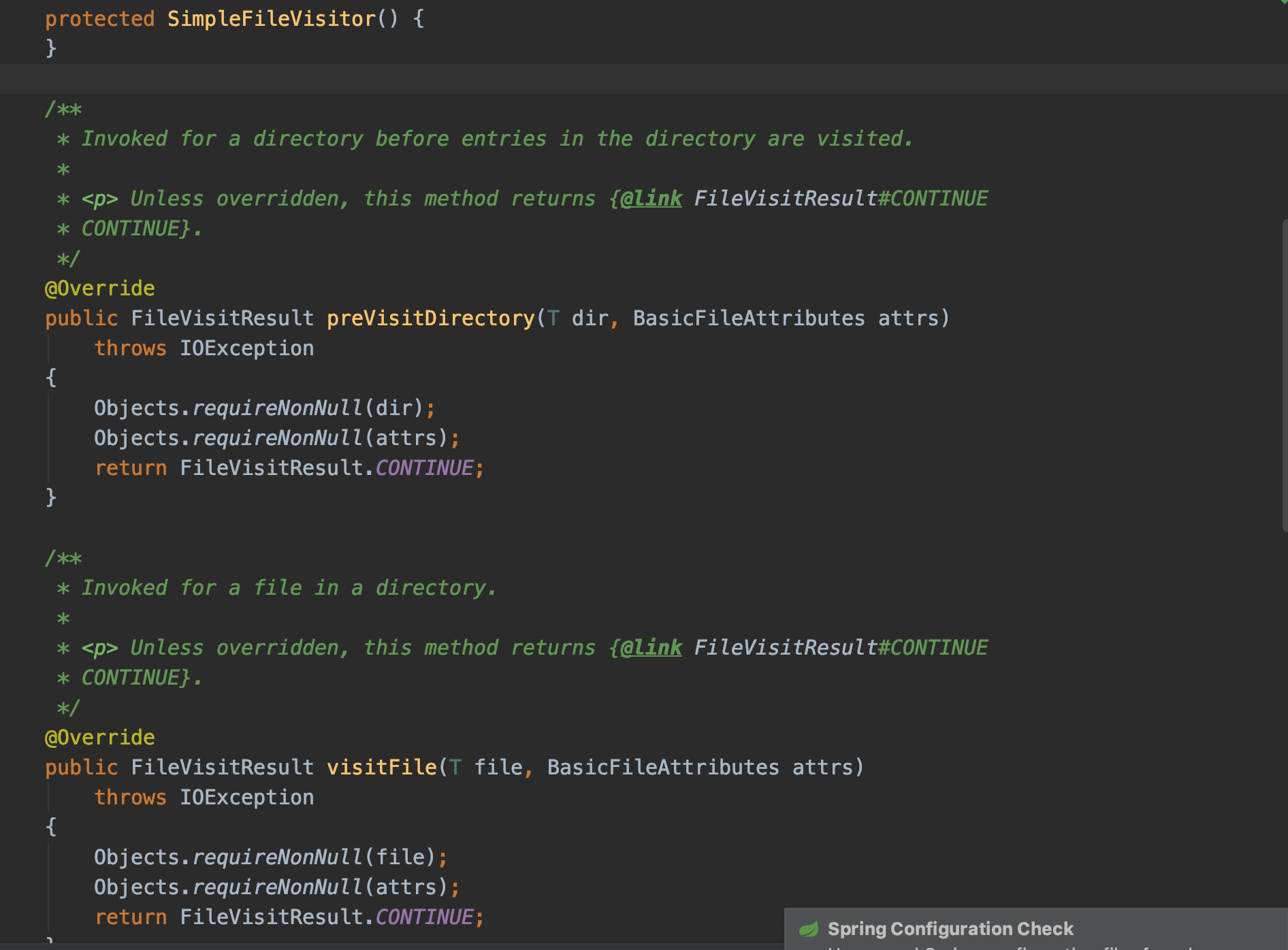Open the Spring Configuration Check notification
The height and width of the screenshot is (950, 1288).
(950, 928)
